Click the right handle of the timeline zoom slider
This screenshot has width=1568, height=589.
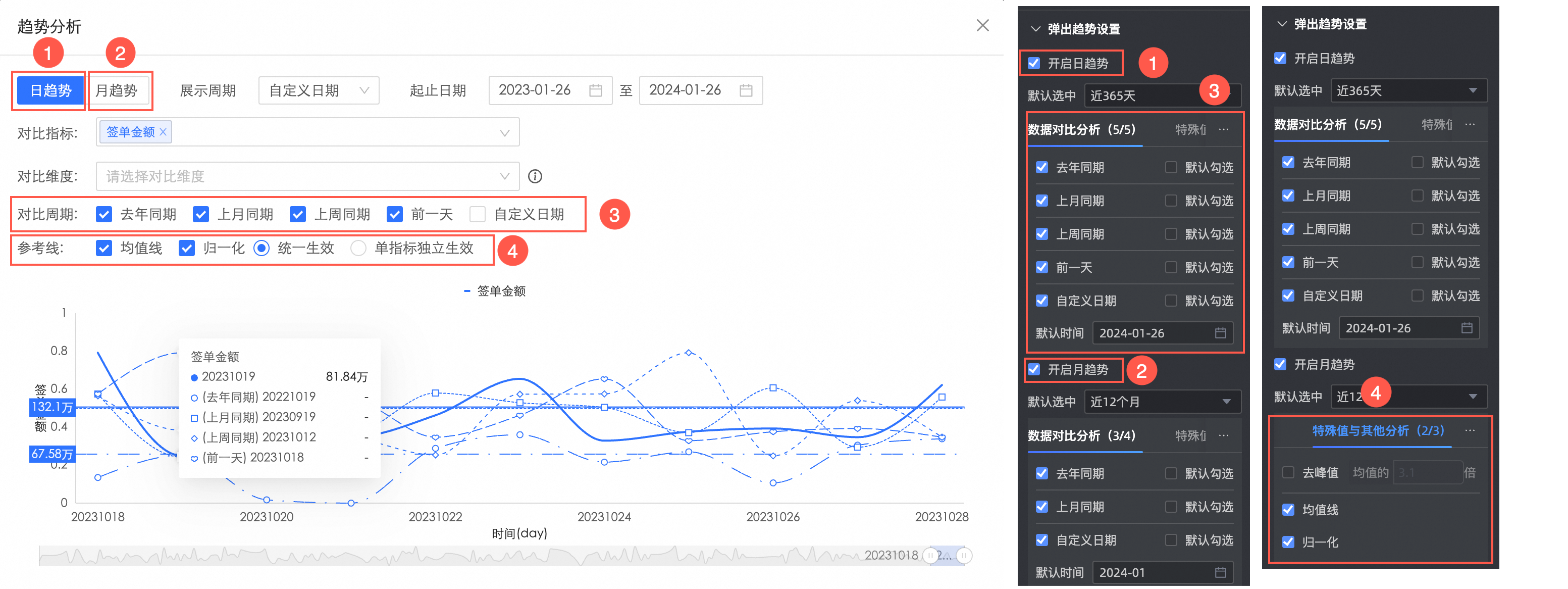[x=964, y=556]
